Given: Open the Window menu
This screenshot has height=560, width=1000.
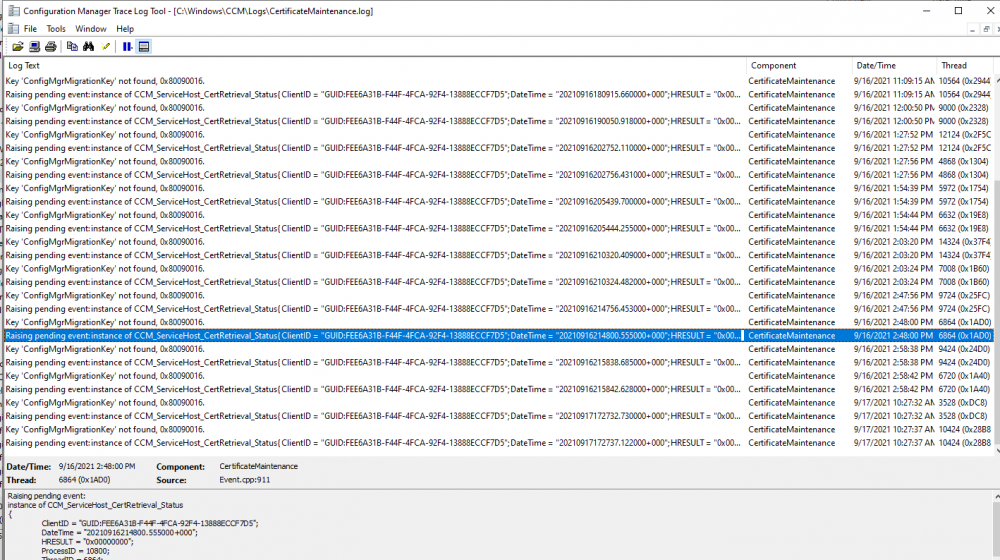Looking at the screenshot, I should (x=91, y=29).
